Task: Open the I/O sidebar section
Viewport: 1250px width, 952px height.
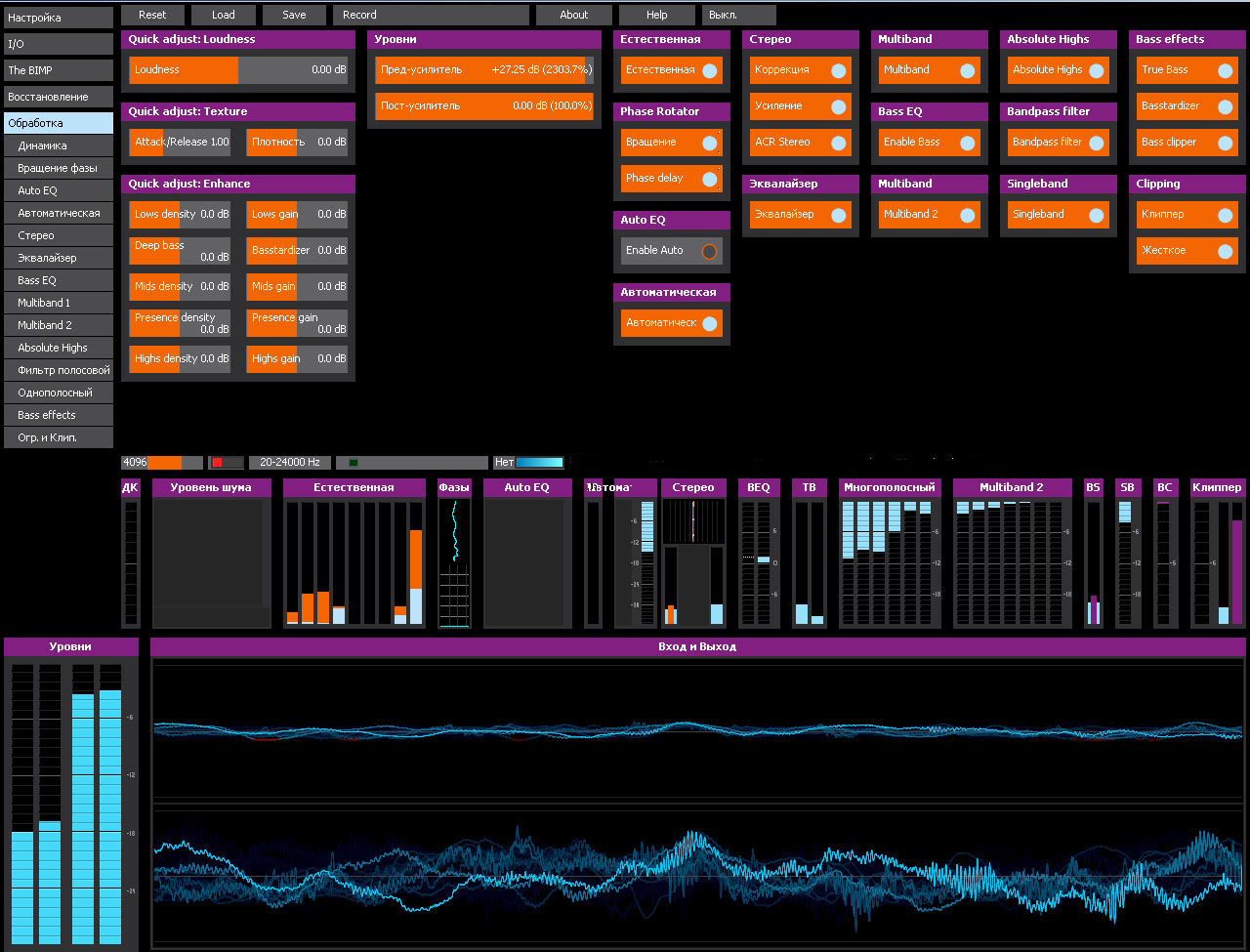Action: point(57,44)
